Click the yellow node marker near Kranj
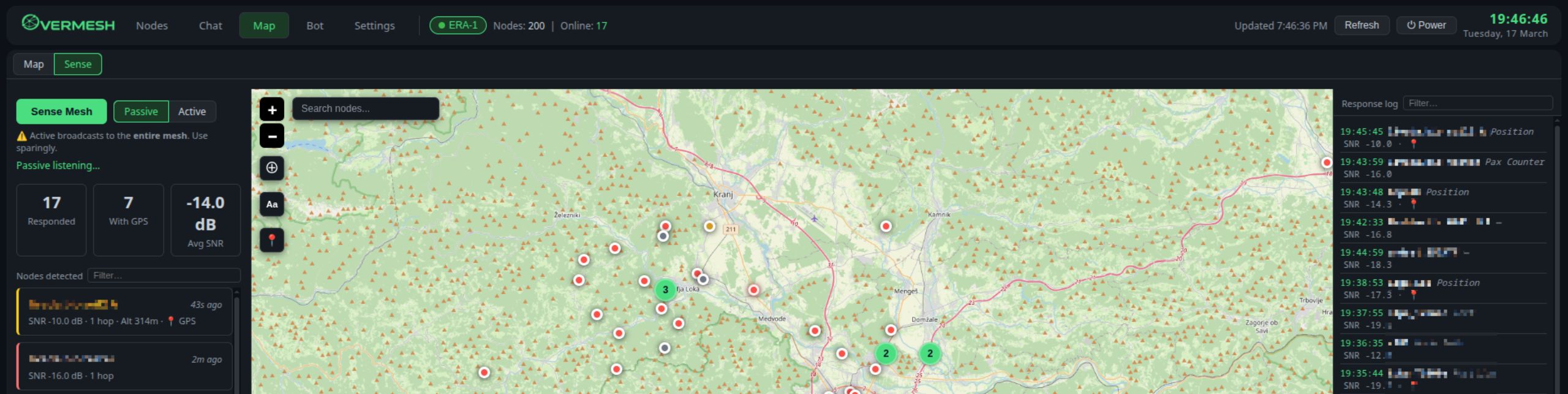1568x394 pixels. (709, 226)
